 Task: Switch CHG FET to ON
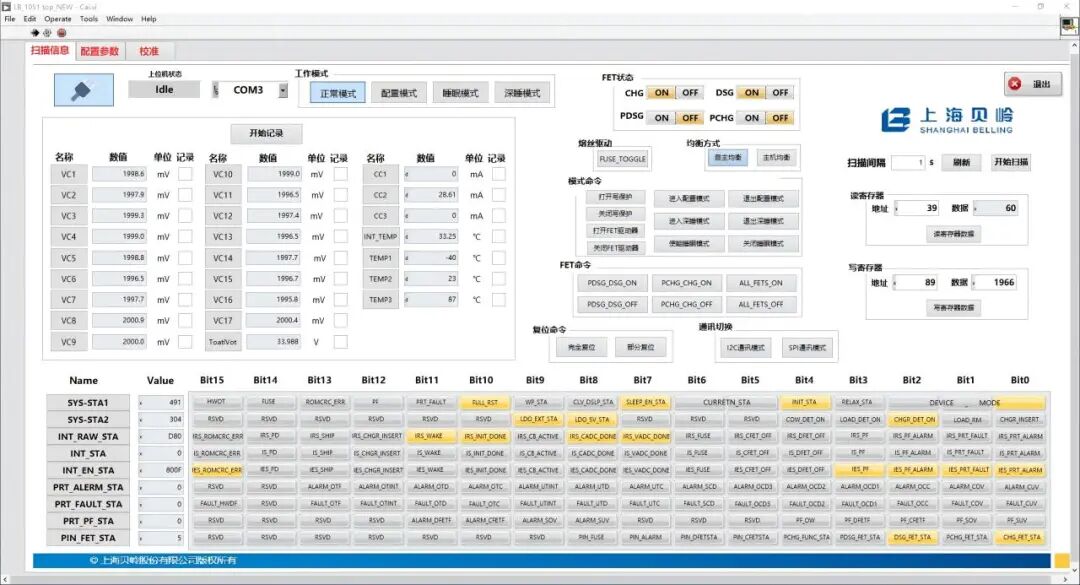point(661,92)
